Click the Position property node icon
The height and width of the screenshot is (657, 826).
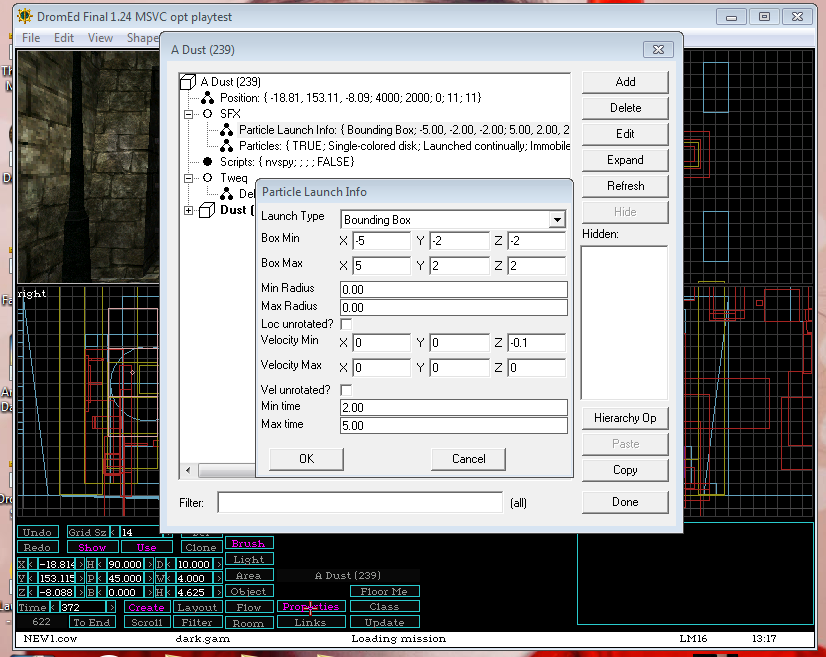click(x=207, y=98)
